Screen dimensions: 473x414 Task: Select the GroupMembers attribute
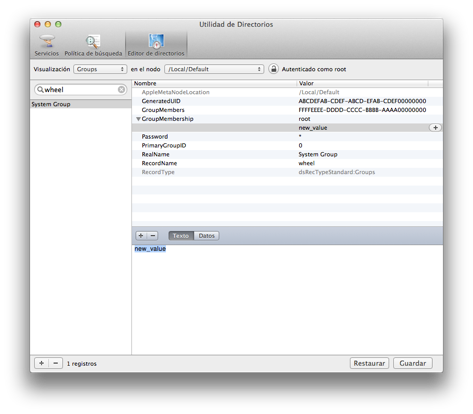163,110
